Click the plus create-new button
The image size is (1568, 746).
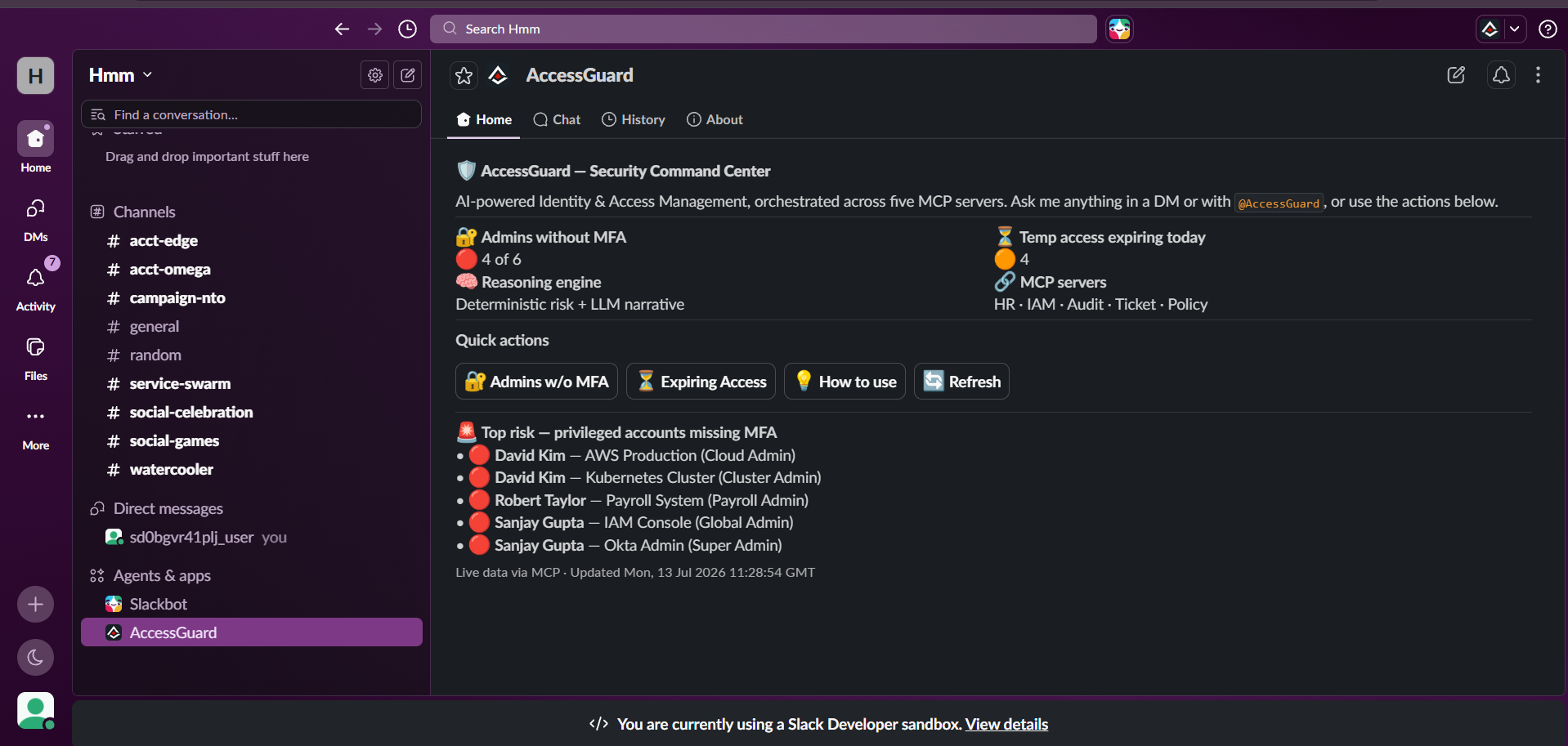[x=35, y=605]
